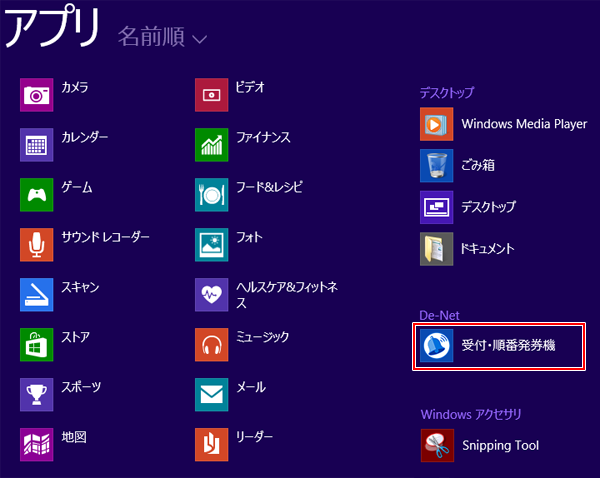600x478 pixels.
Task: Select the Windows アクセサリ group header
Action: coord(471,414)
